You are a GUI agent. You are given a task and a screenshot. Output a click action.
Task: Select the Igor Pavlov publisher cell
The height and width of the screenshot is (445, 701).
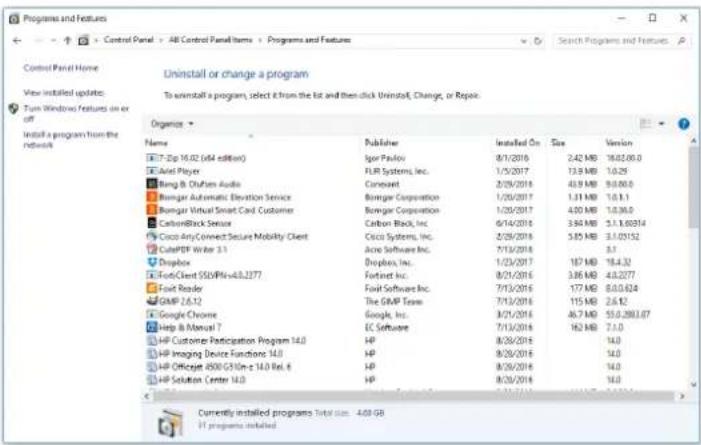[385, 158]
